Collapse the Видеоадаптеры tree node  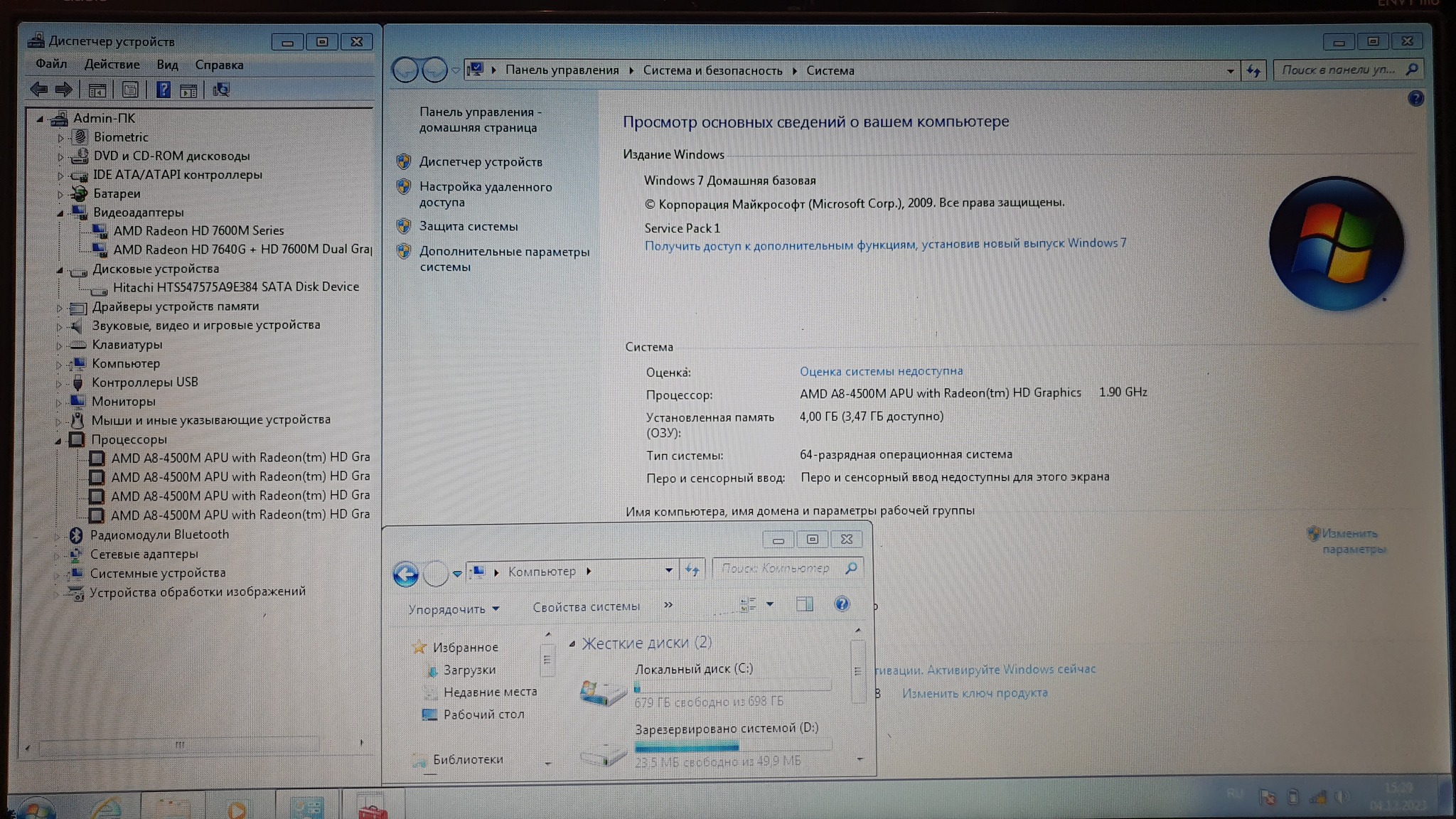60,213
